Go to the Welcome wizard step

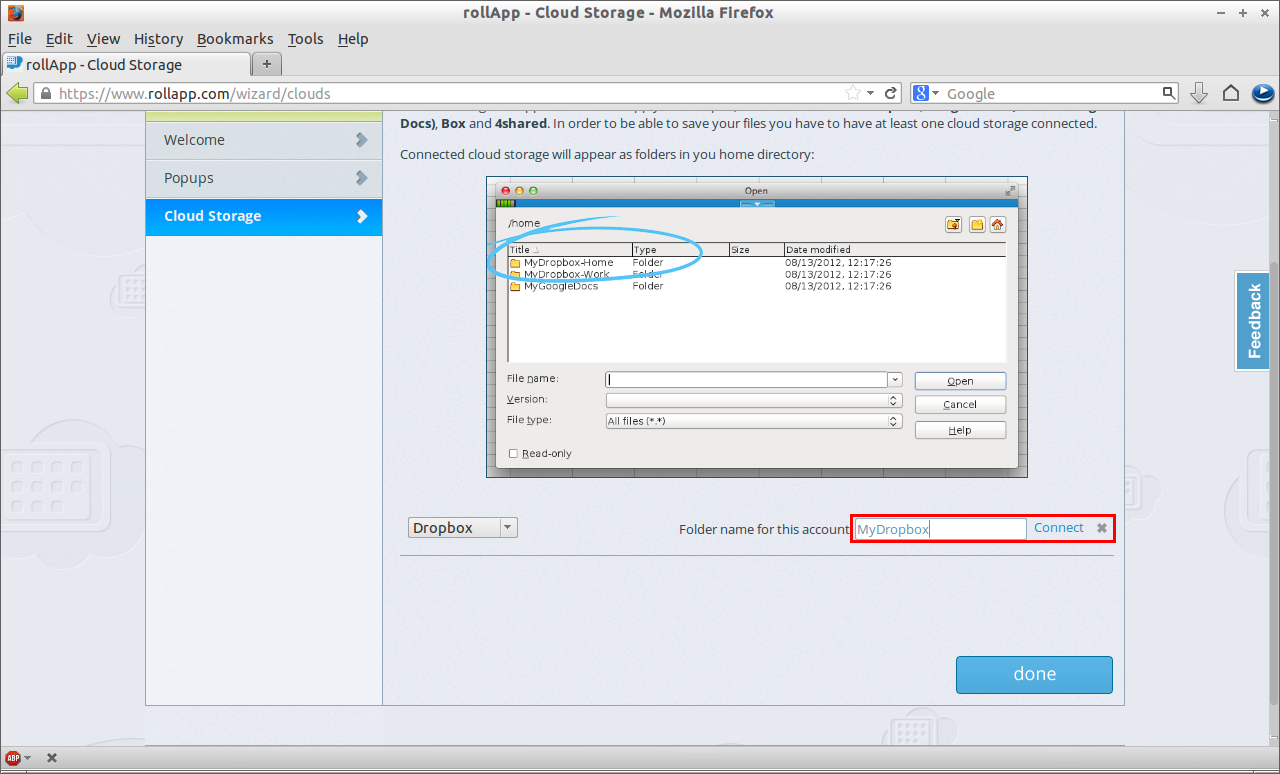coord(264,140)
